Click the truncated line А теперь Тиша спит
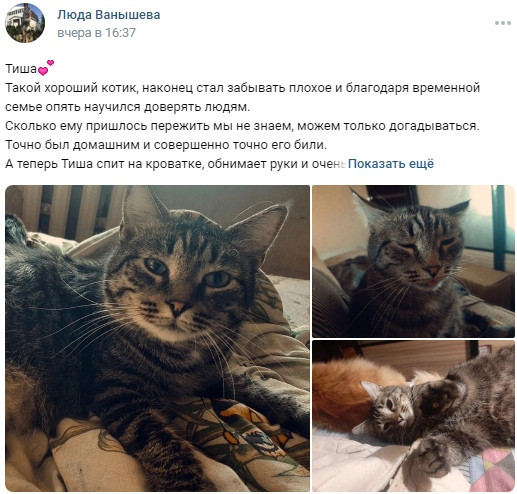Viewport: 517px width, 494px height. point(176,164)
